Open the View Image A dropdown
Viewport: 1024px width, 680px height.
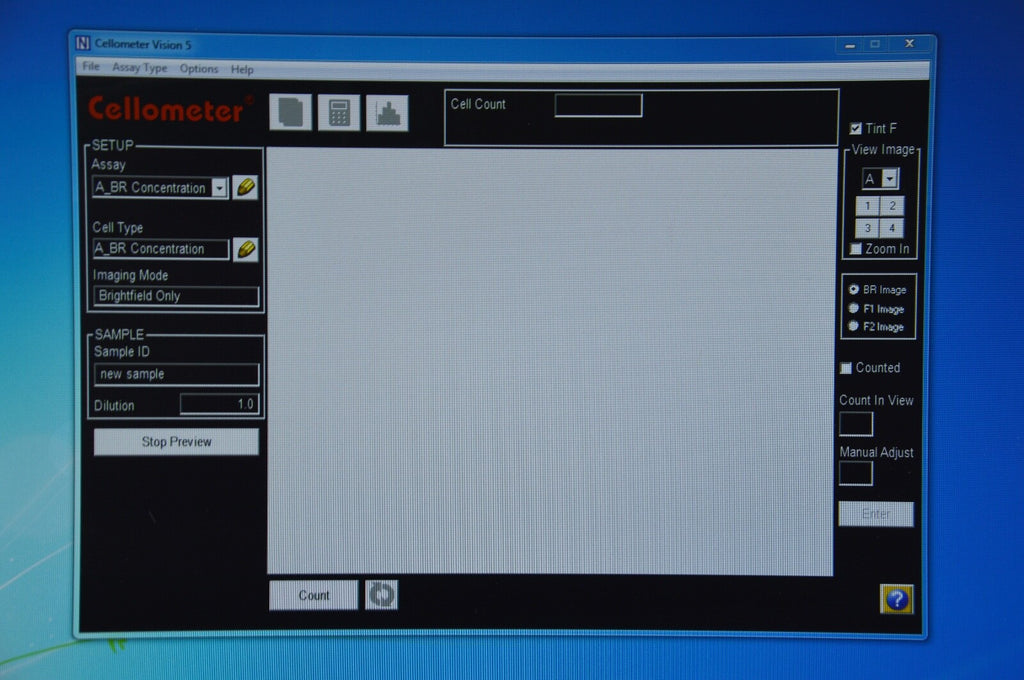pyautogui.click(x=889, y=178)
